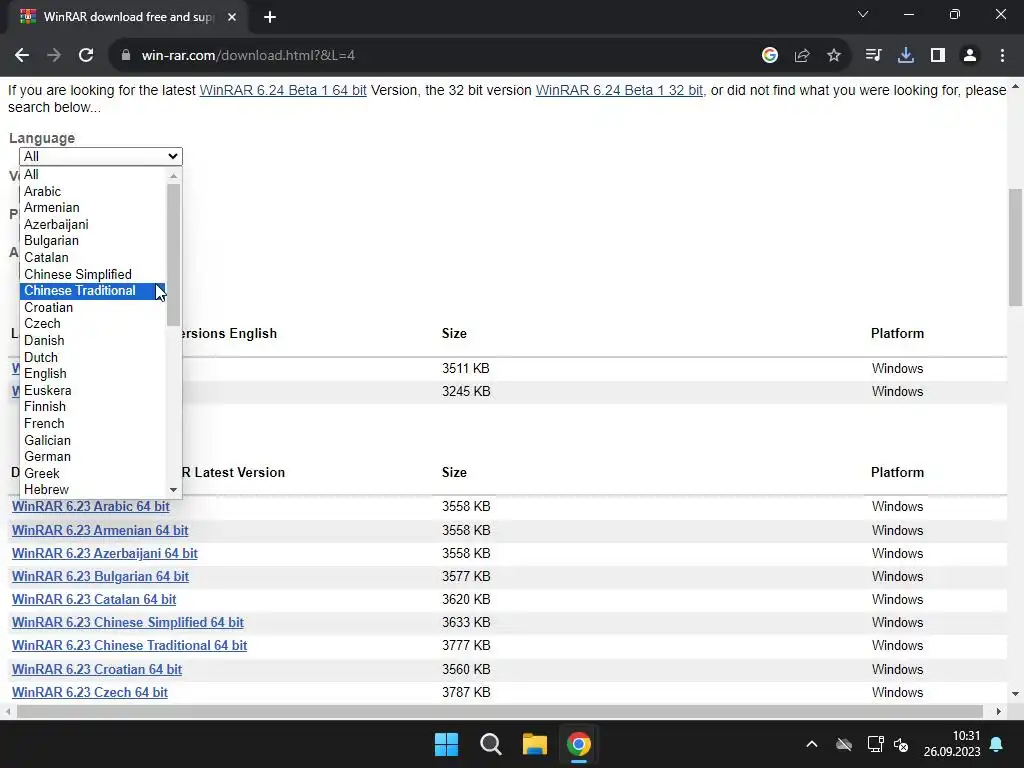The width and height of the screenshot is (1024, 768).
Task: Click the language list scroll-down arrow
Action: pyautogui.click(x=173, y=490)
